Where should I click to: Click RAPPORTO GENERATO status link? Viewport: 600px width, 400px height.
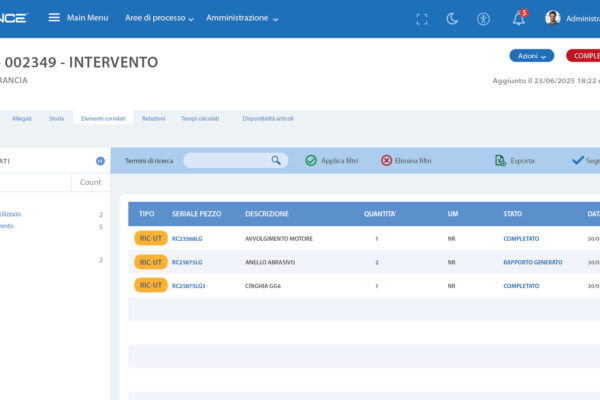click(x=533, y=262)
